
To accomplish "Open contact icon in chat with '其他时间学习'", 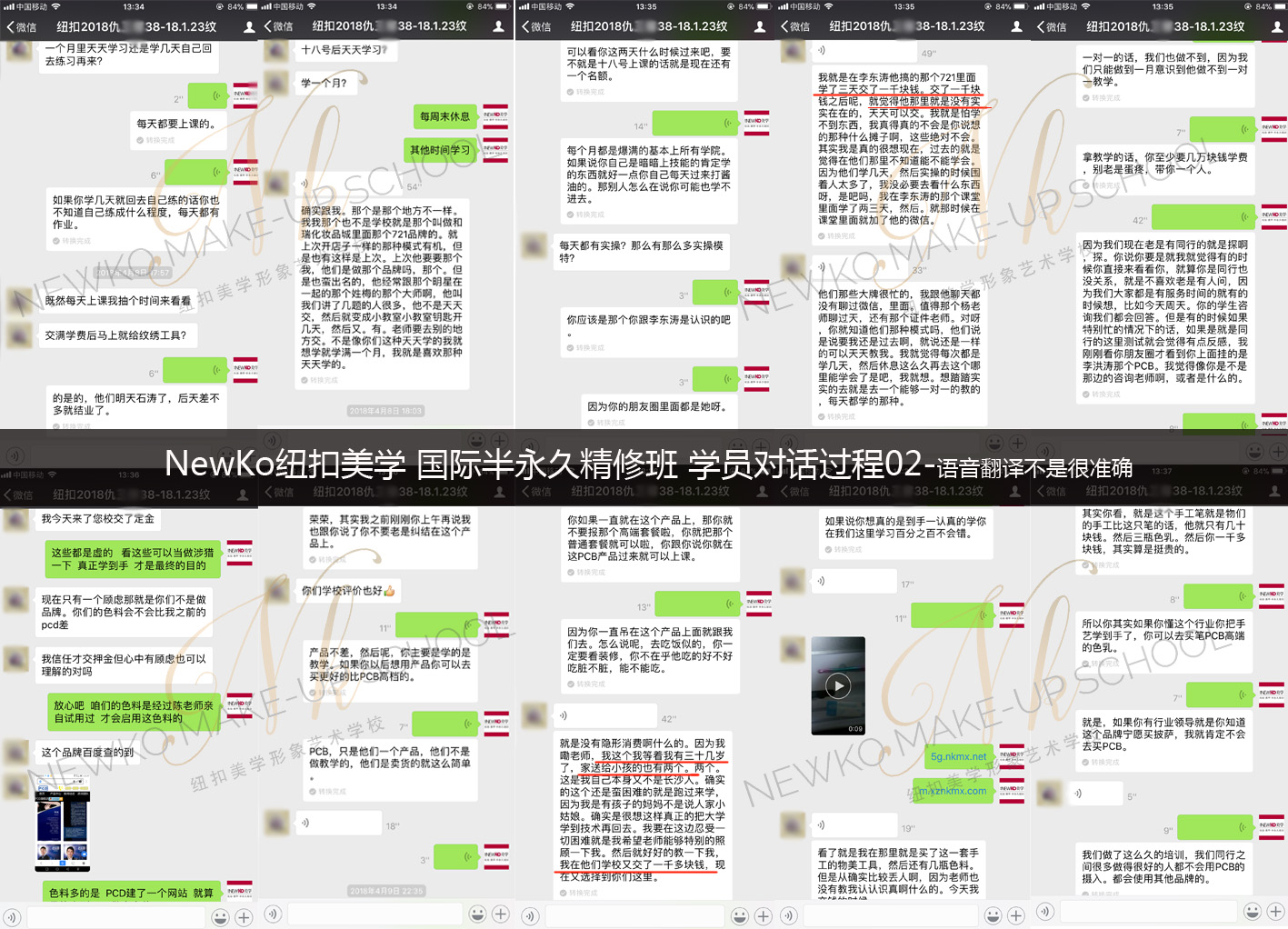I will pyautogui.click(x=498, y=27).
